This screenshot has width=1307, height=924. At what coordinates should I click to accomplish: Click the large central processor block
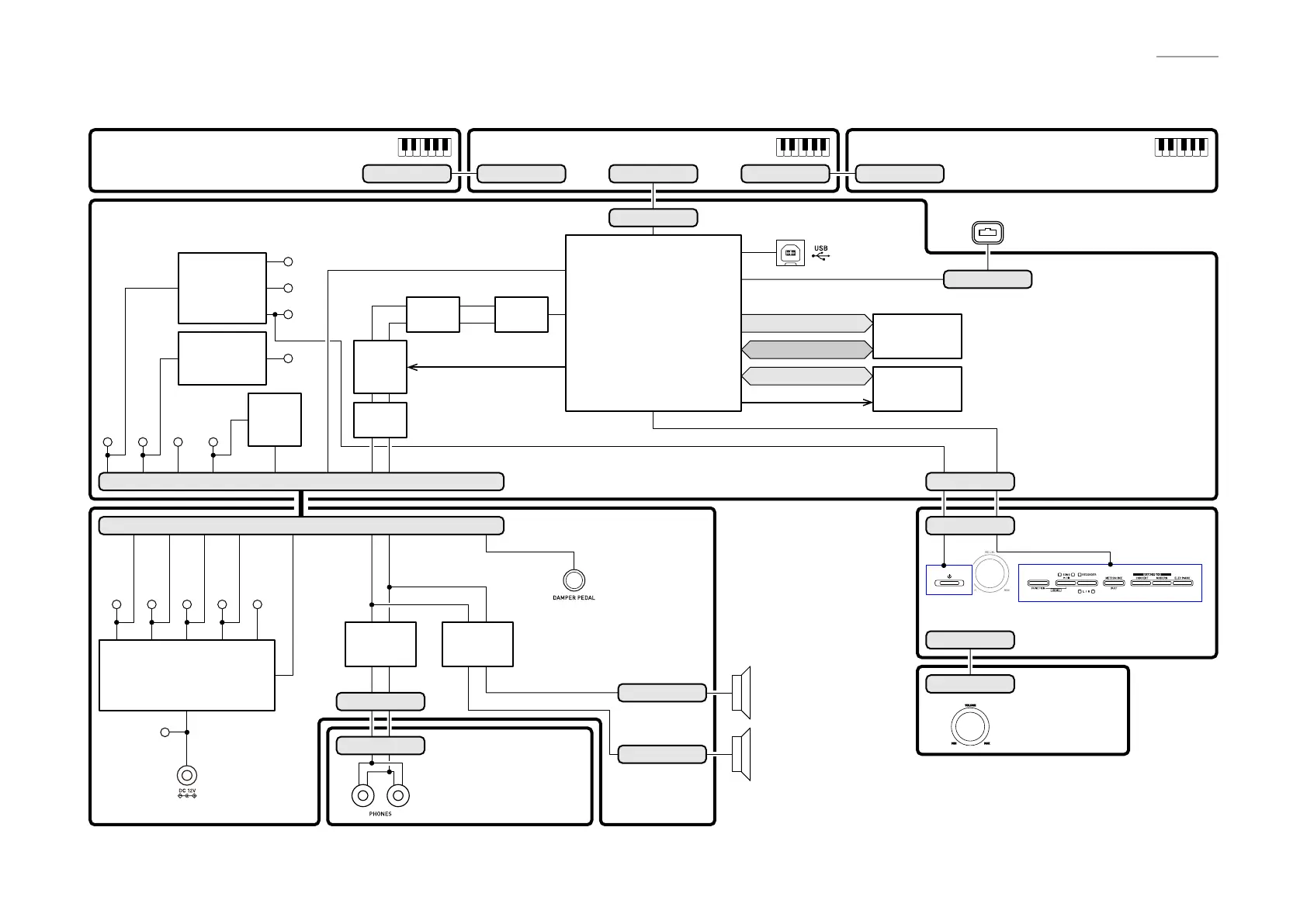[x=653, y=323]
